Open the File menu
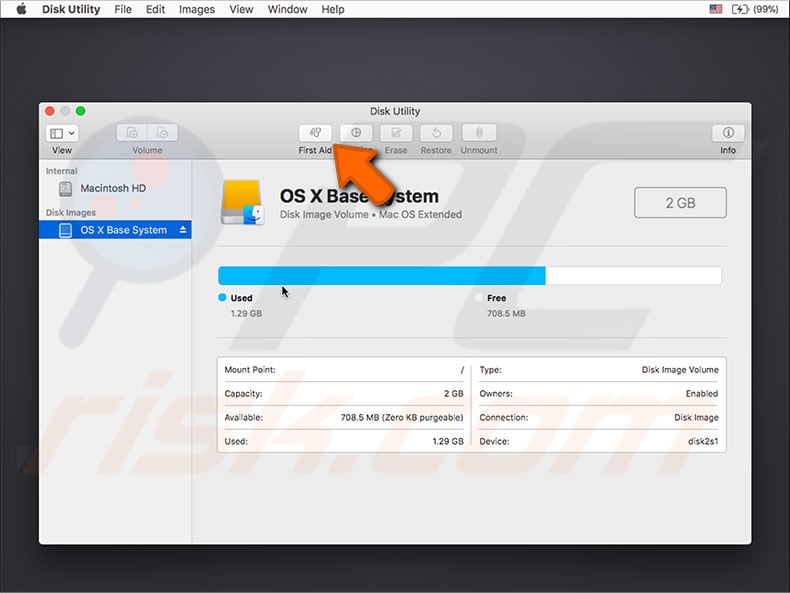 (x=123, y=9)
